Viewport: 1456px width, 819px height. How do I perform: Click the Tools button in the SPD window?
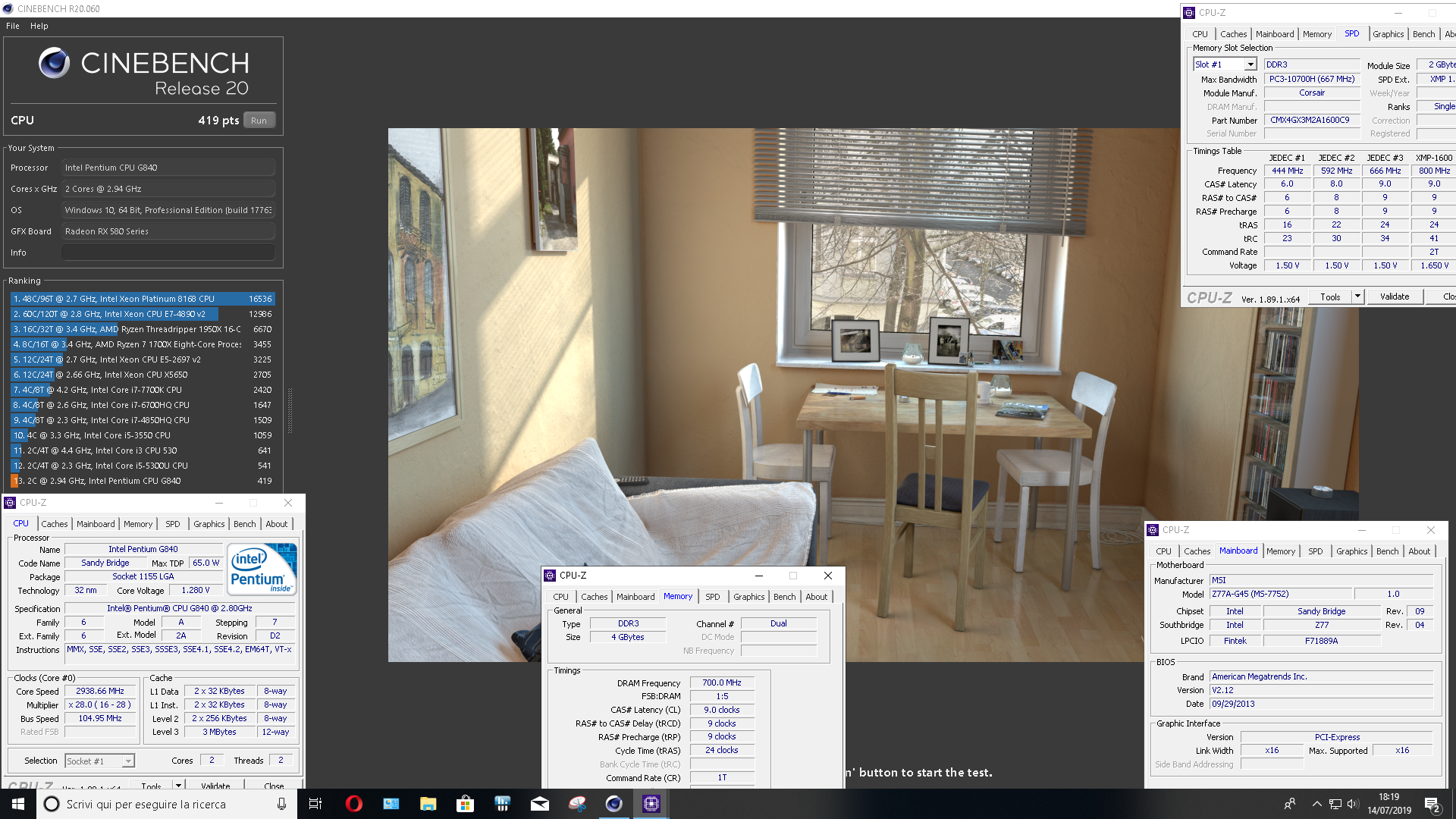point(1330,297)
